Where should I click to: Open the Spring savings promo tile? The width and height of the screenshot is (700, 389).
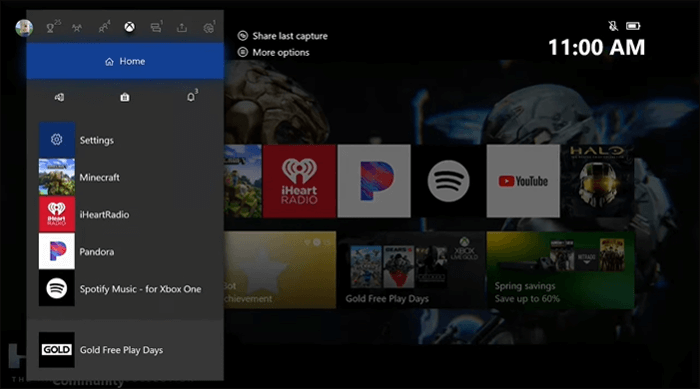tap(560, 270)
